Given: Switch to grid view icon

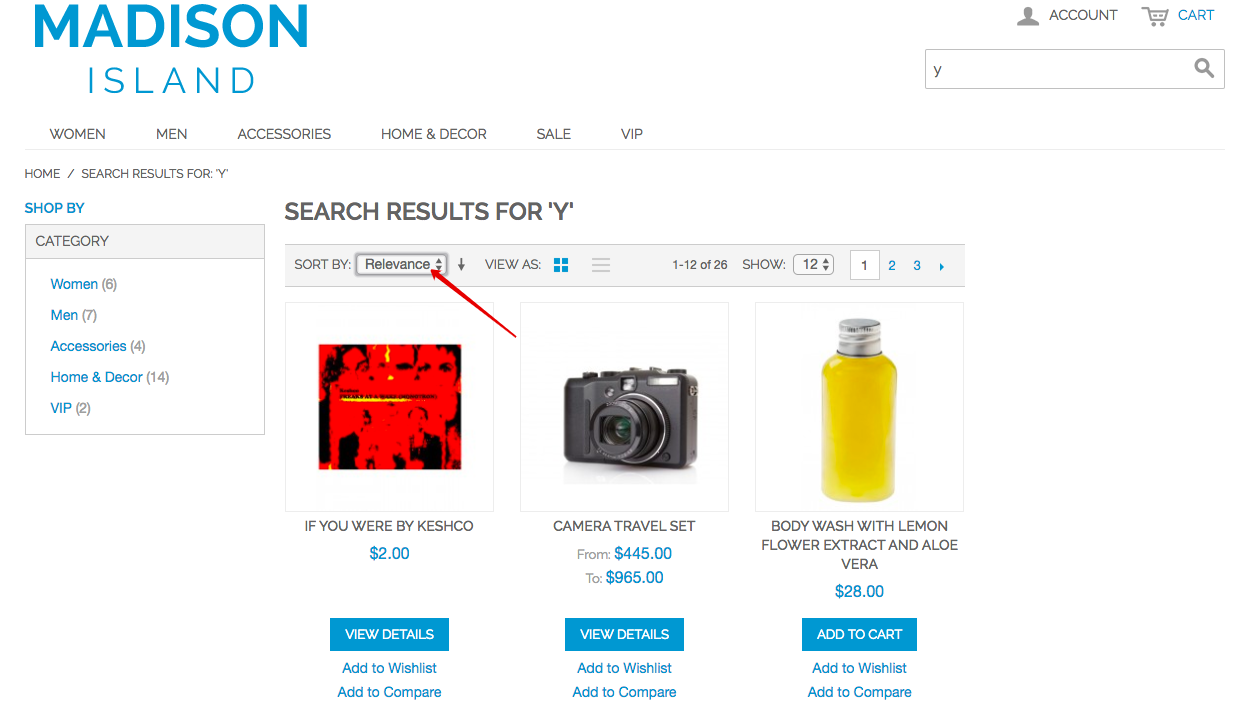Looking at the screenshot, I should point(561,265).
